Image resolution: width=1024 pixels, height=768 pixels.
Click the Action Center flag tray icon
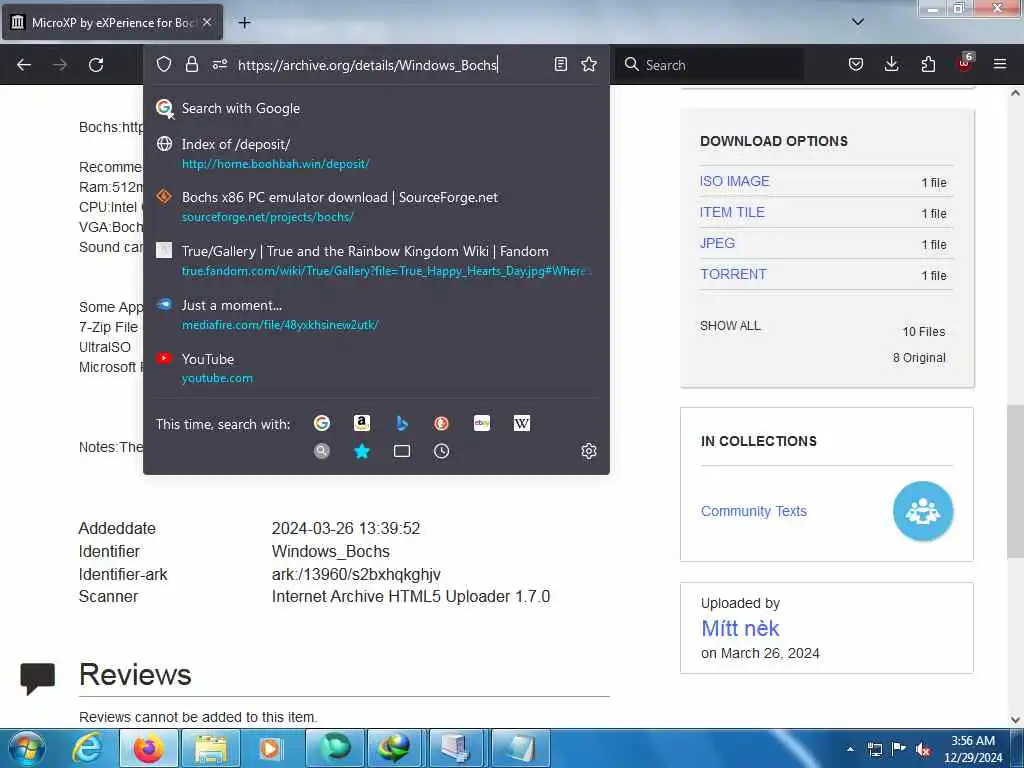tap(899, 749)
